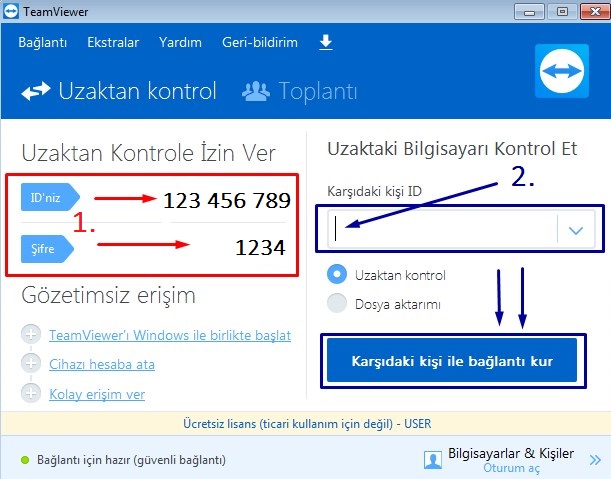Click the TeamViewer title bar icon
The image size is (611, 479).
11,11
